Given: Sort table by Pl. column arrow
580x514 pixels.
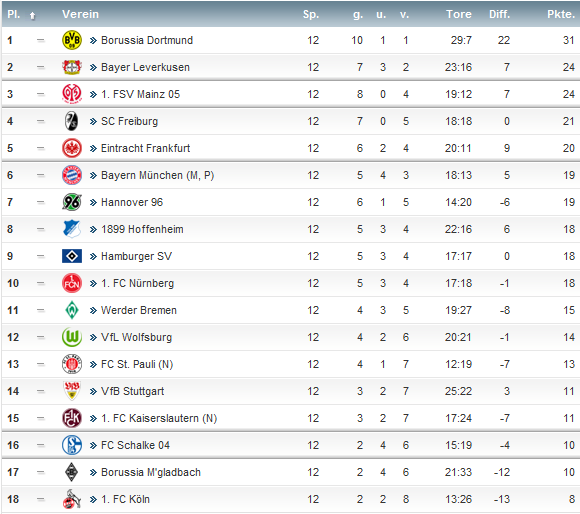Looking at the screenshot, I should point(33,15).
